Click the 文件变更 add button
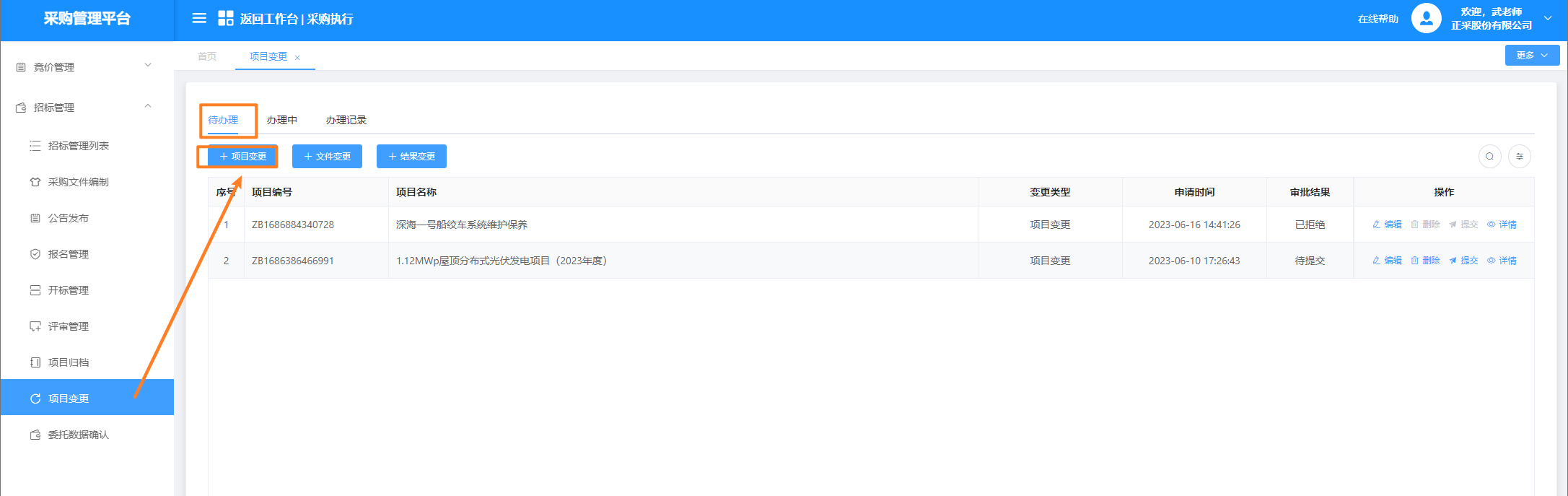 327,157
